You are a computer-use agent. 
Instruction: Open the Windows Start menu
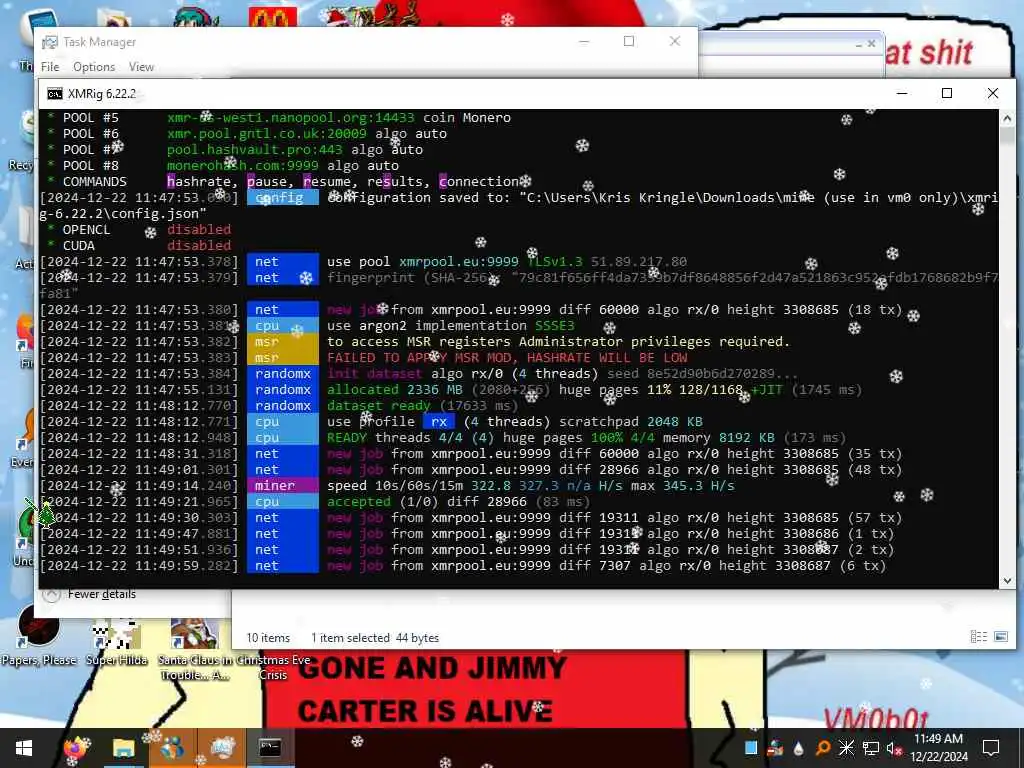(x=24, y=748)
